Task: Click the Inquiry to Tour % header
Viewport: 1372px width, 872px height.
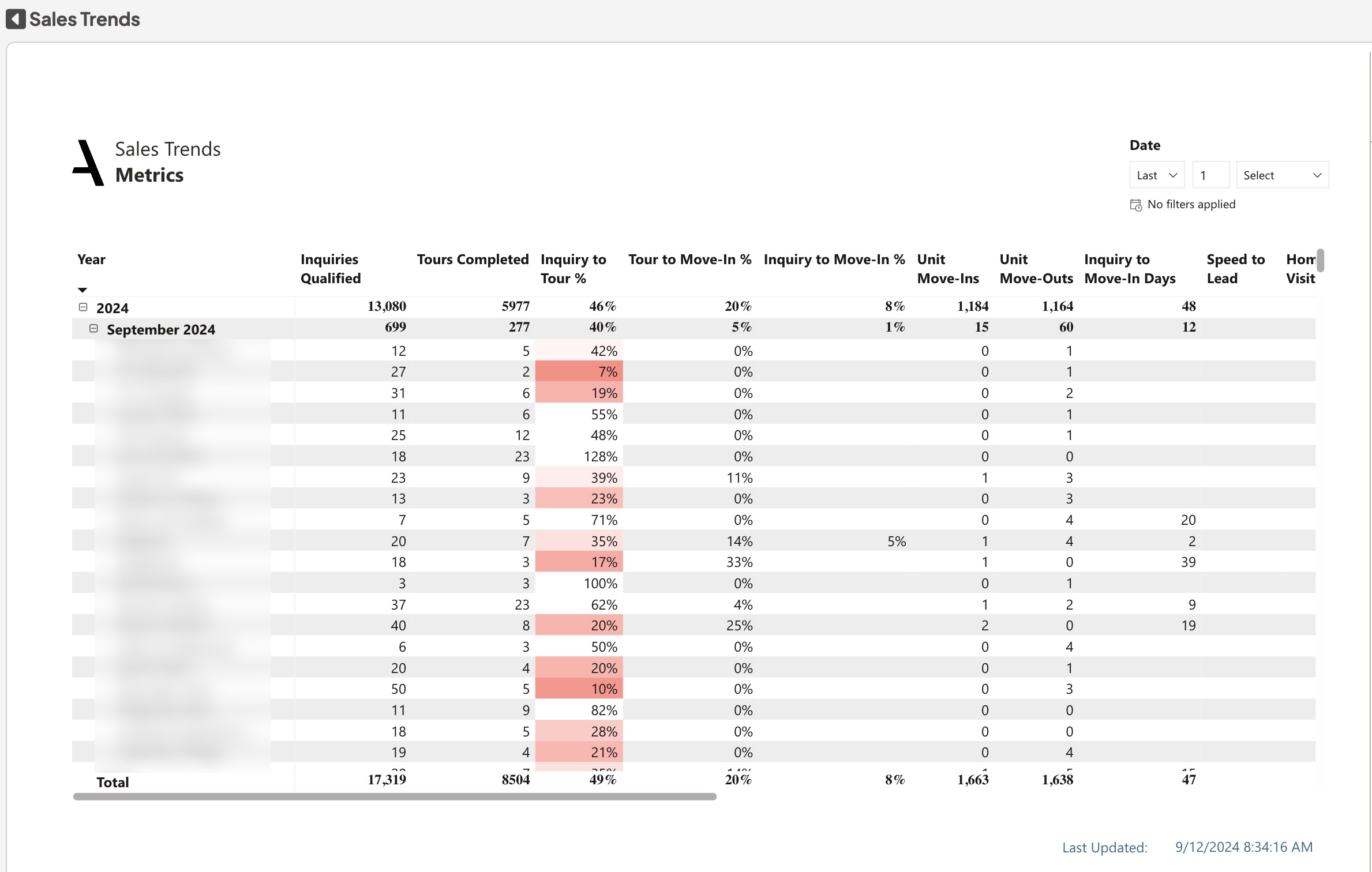Action: pyautogui.click(x=572, y=269)
